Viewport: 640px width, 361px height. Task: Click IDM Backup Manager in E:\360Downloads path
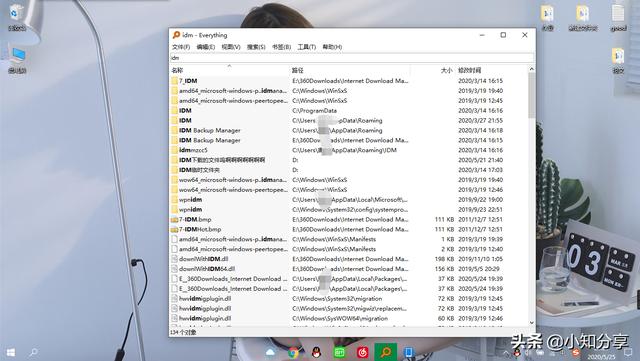(210, 140)
